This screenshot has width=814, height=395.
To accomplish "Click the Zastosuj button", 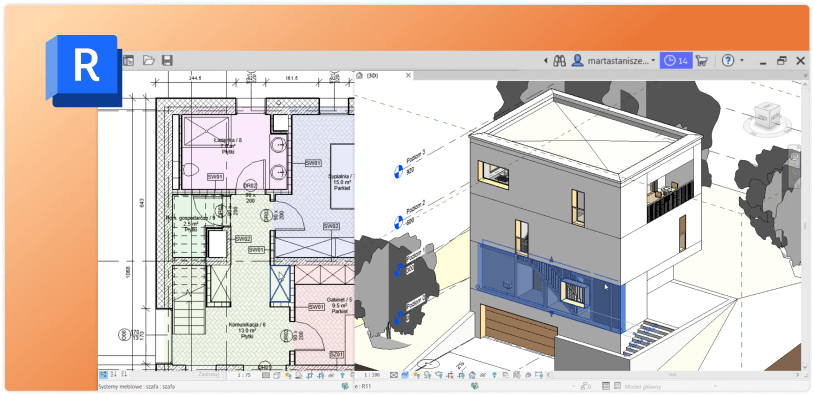I will pos(208,374).
